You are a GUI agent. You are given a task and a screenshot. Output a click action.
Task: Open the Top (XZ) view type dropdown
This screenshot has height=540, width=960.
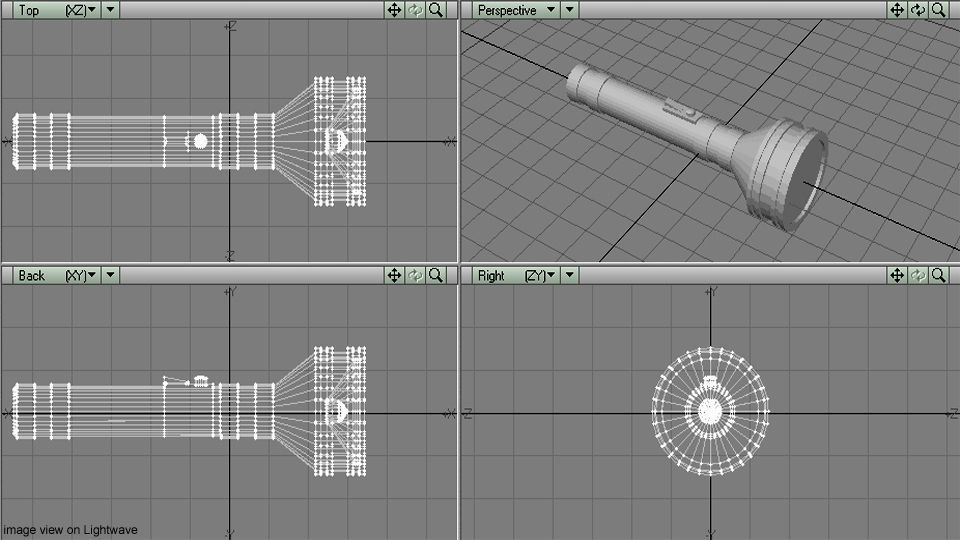(56, 10)
